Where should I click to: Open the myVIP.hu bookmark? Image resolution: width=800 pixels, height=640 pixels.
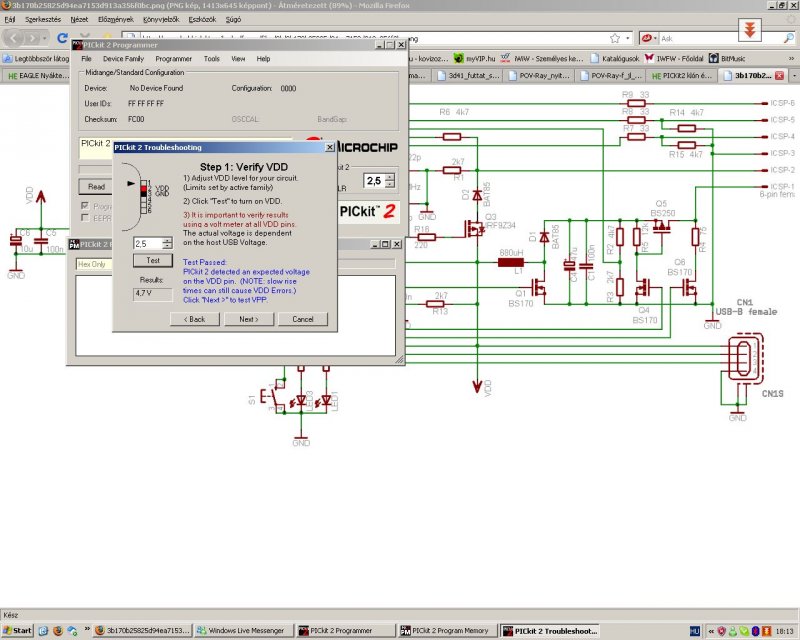coord(474,59)
